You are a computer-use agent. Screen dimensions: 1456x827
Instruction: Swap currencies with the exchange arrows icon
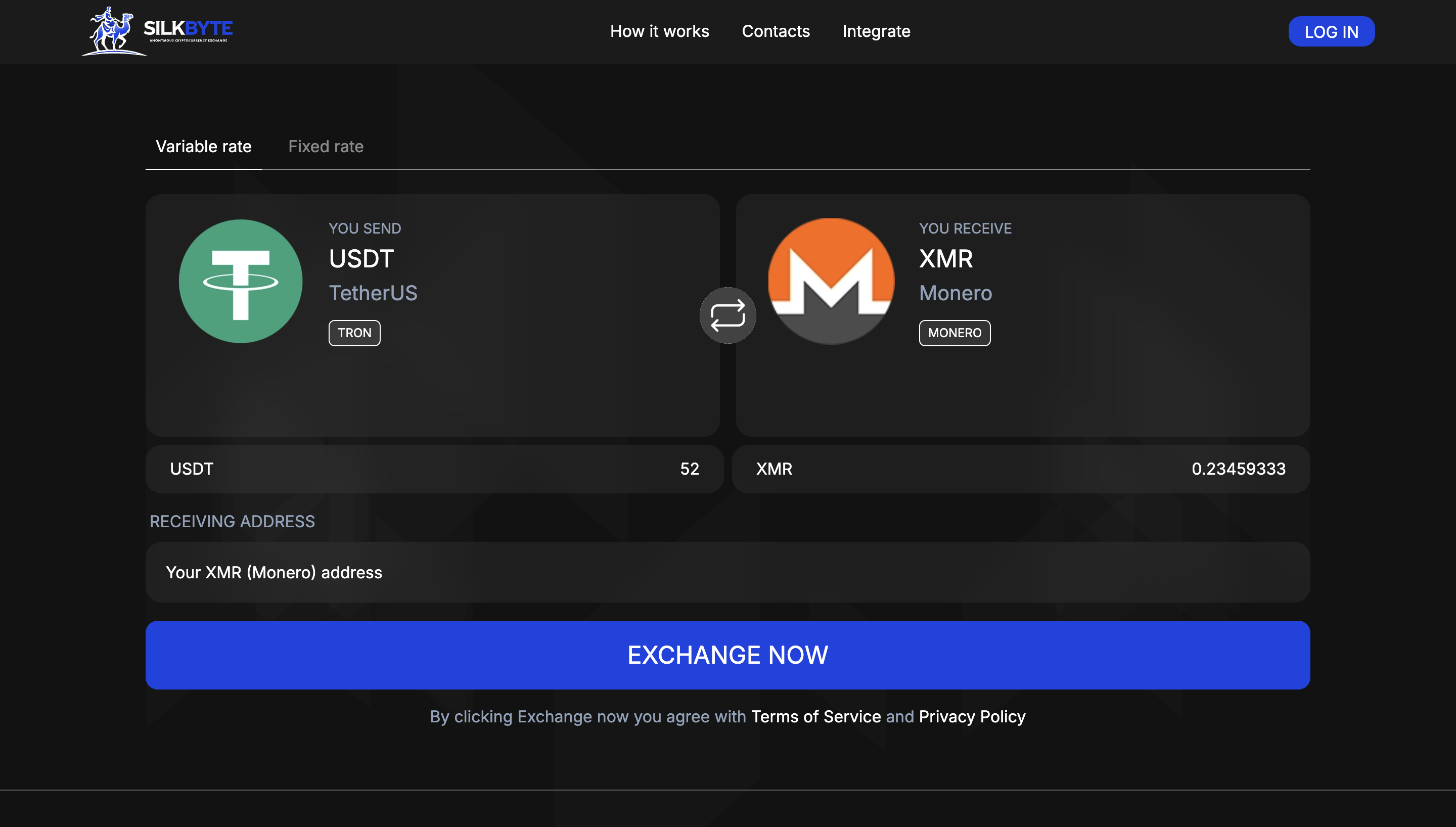[727, 315]
